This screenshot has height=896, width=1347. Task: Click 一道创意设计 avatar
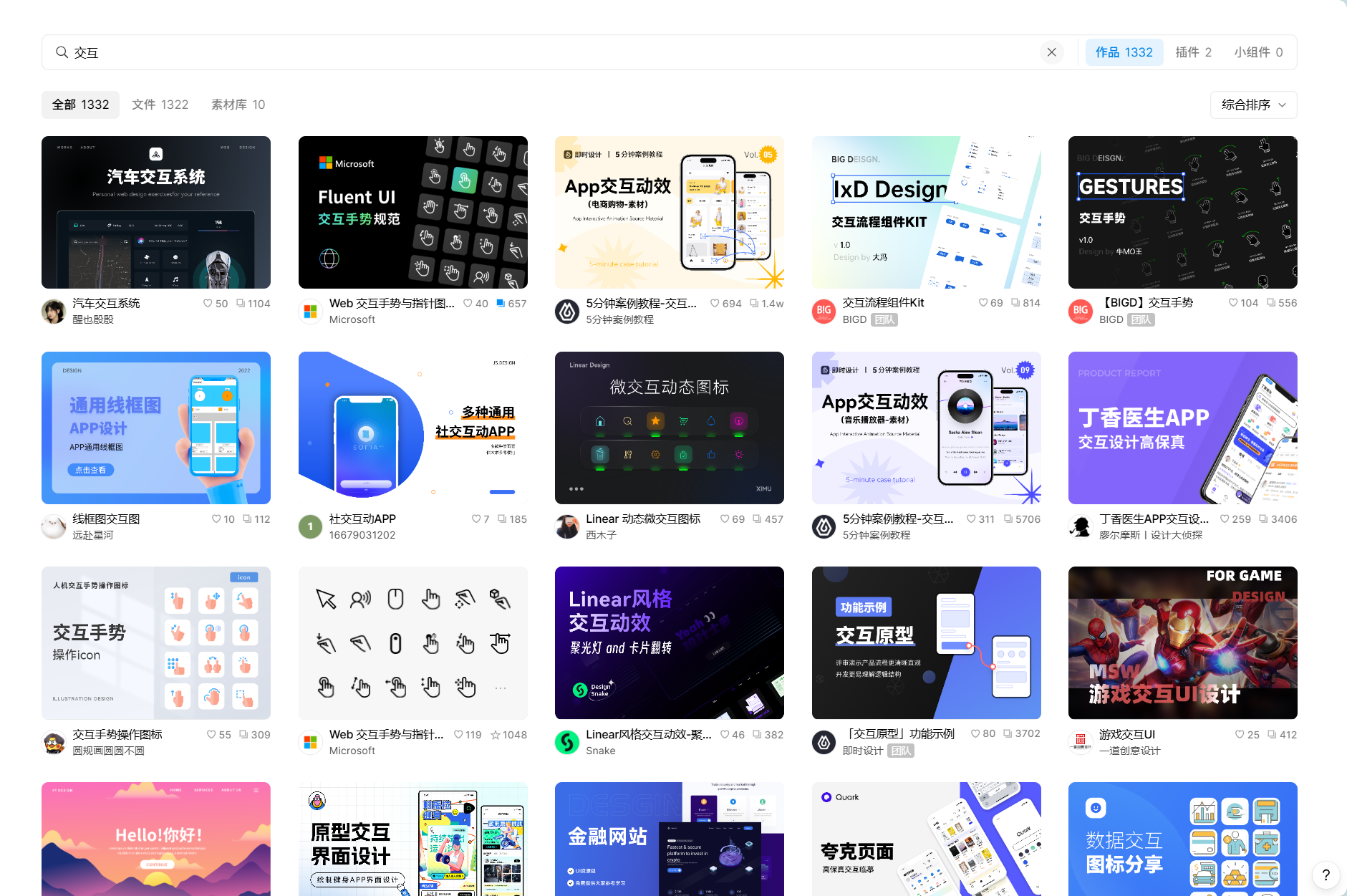pyautogui.click(x=1081, y=743)
